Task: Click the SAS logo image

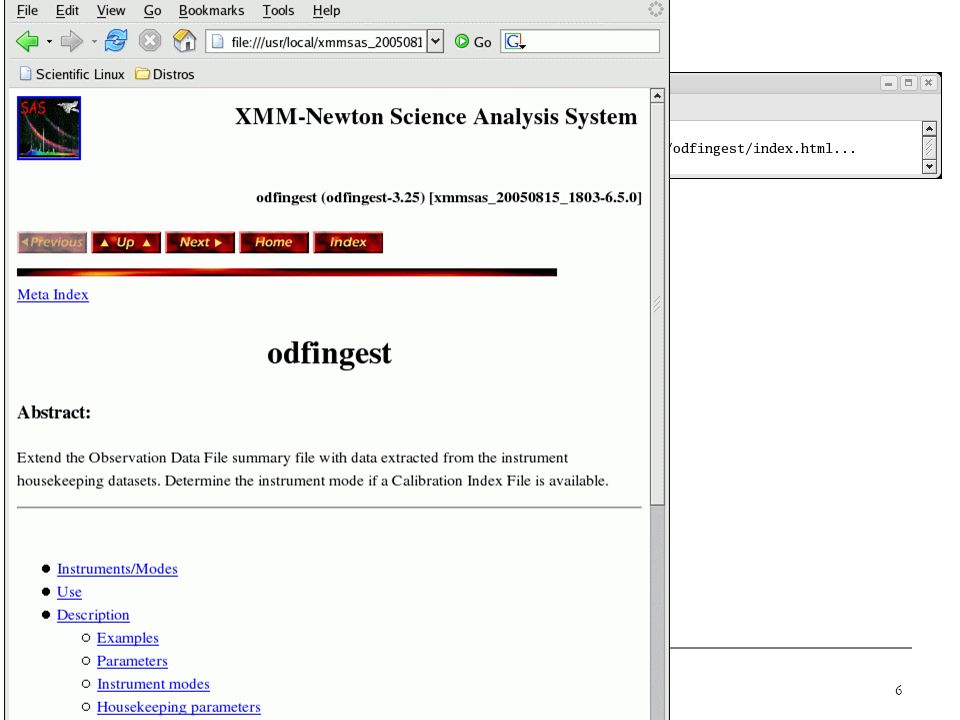Action: point(49,128)
